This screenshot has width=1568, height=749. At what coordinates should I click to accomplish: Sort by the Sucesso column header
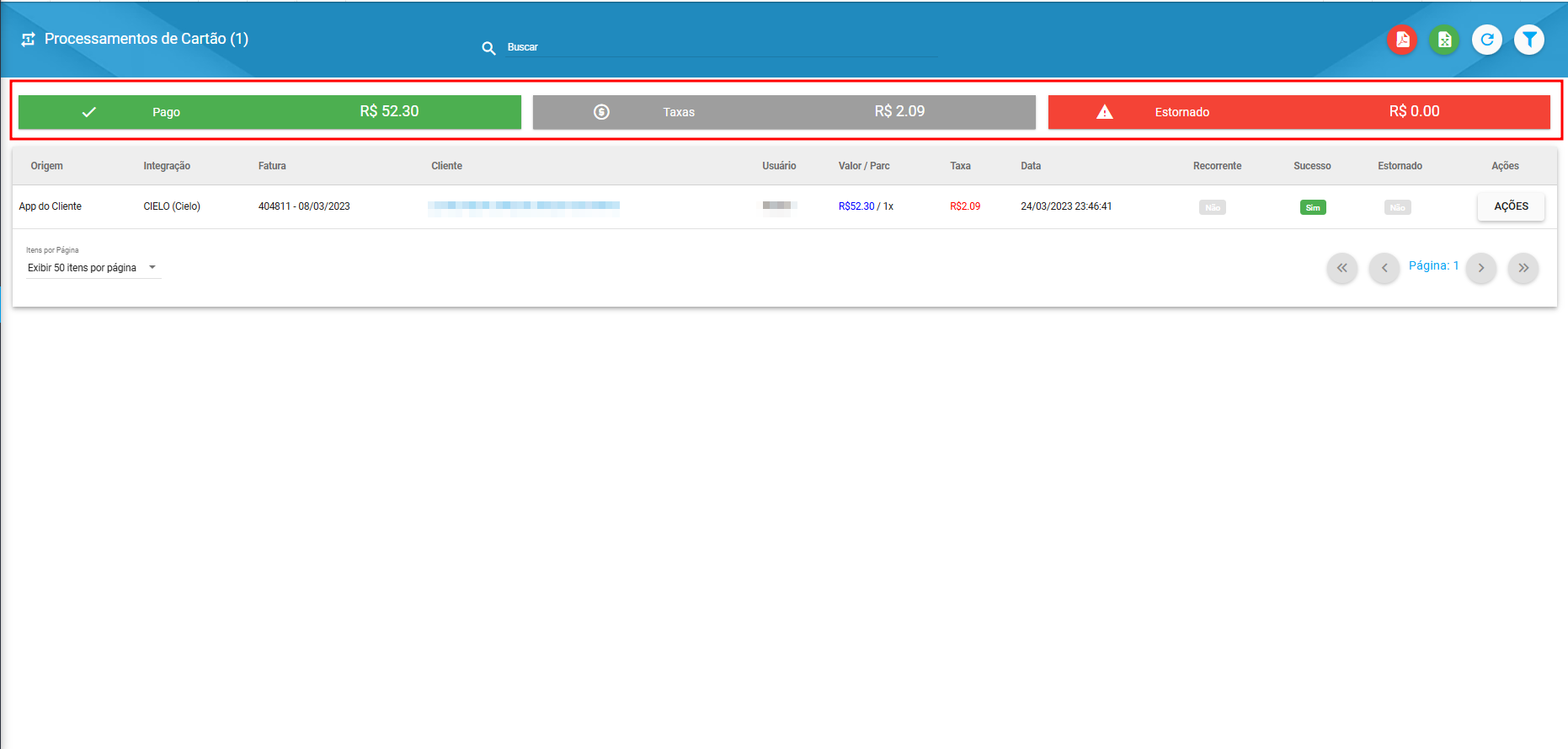coord(1312,166)
